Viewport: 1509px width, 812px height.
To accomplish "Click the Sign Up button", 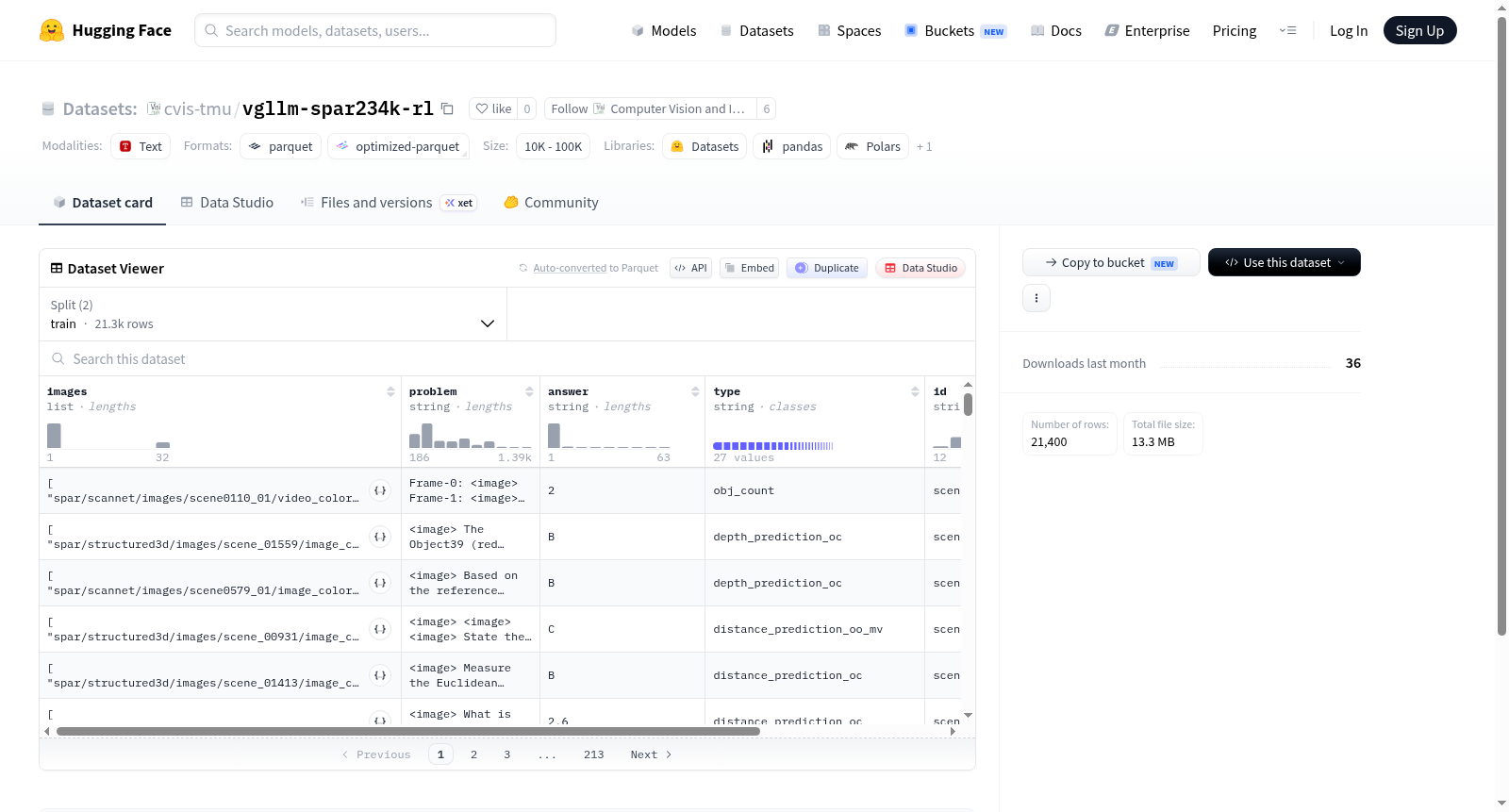I will [1419, 30].
